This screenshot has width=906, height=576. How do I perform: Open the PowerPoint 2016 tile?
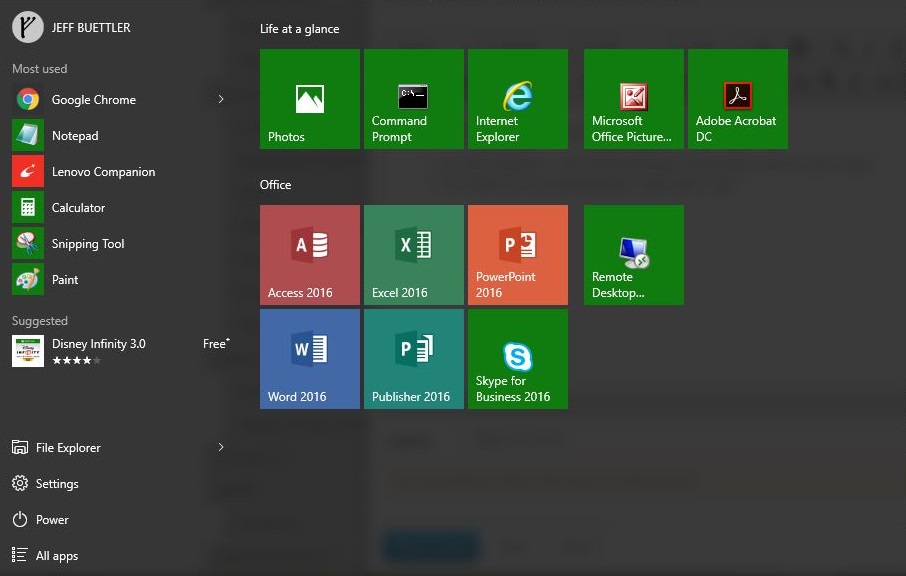[x=518, y=255]
